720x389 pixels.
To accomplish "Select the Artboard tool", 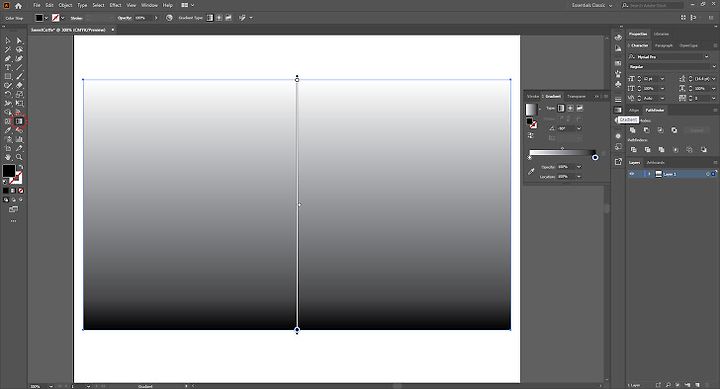I will (x=8, y=148).
